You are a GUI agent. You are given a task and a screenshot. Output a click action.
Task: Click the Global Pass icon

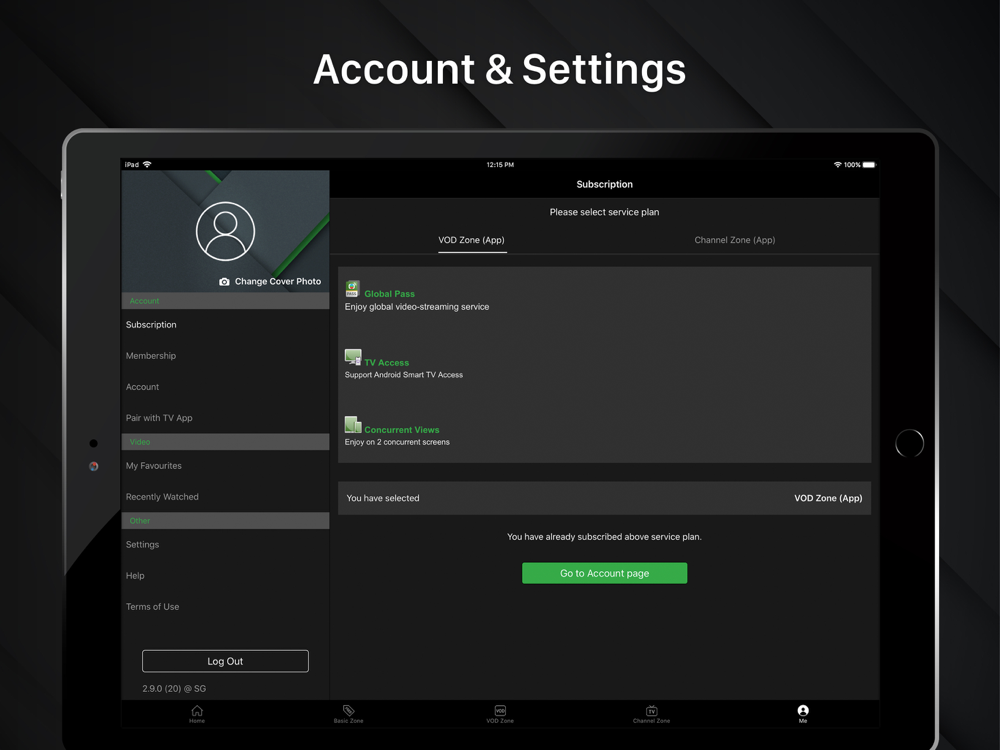tap(353, 289)
